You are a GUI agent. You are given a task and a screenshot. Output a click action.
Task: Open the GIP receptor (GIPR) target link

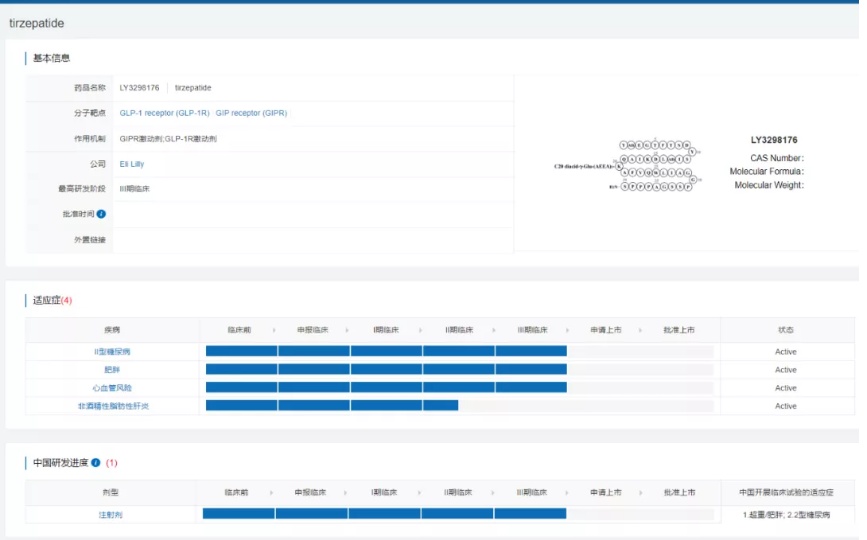(251, 113)
